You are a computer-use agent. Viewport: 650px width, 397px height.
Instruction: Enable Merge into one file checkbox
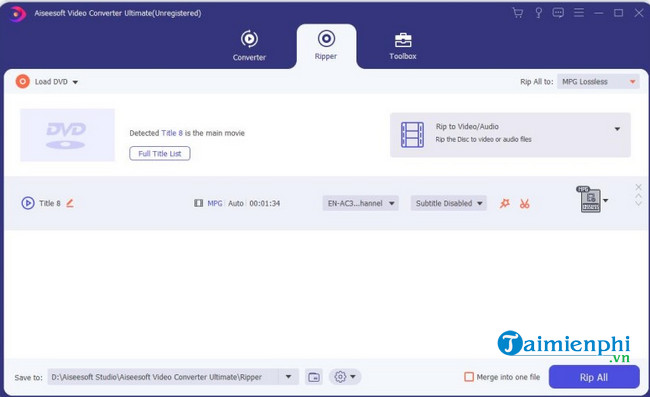(469, 377)
